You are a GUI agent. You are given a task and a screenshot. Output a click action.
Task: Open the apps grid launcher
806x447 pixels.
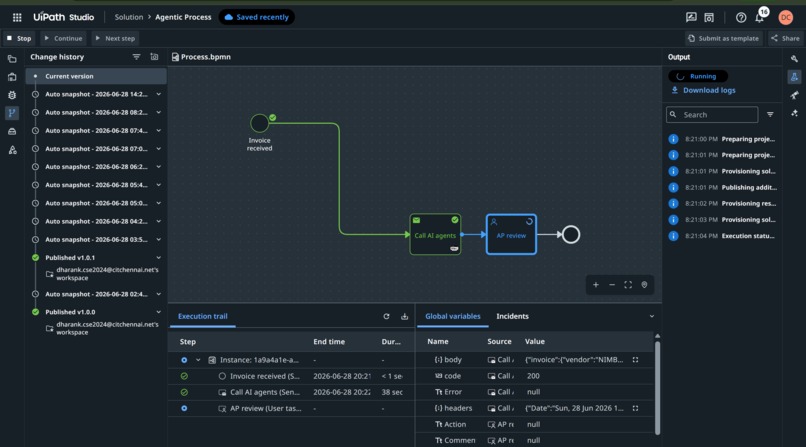pyautogui.click(x=17, y=17)
